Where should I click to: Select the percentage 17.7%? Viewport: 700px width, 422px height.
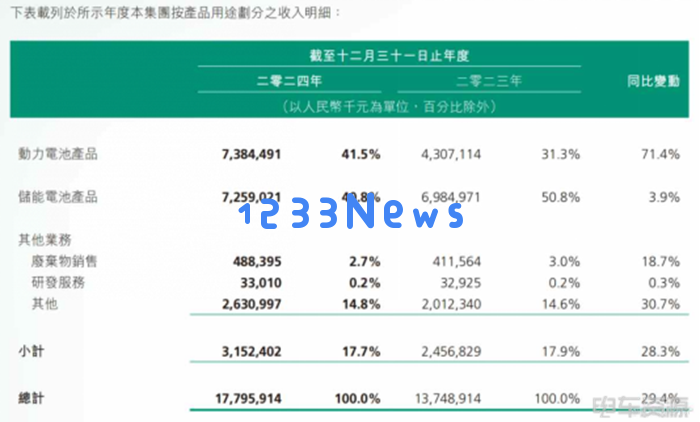click(361, 352)
